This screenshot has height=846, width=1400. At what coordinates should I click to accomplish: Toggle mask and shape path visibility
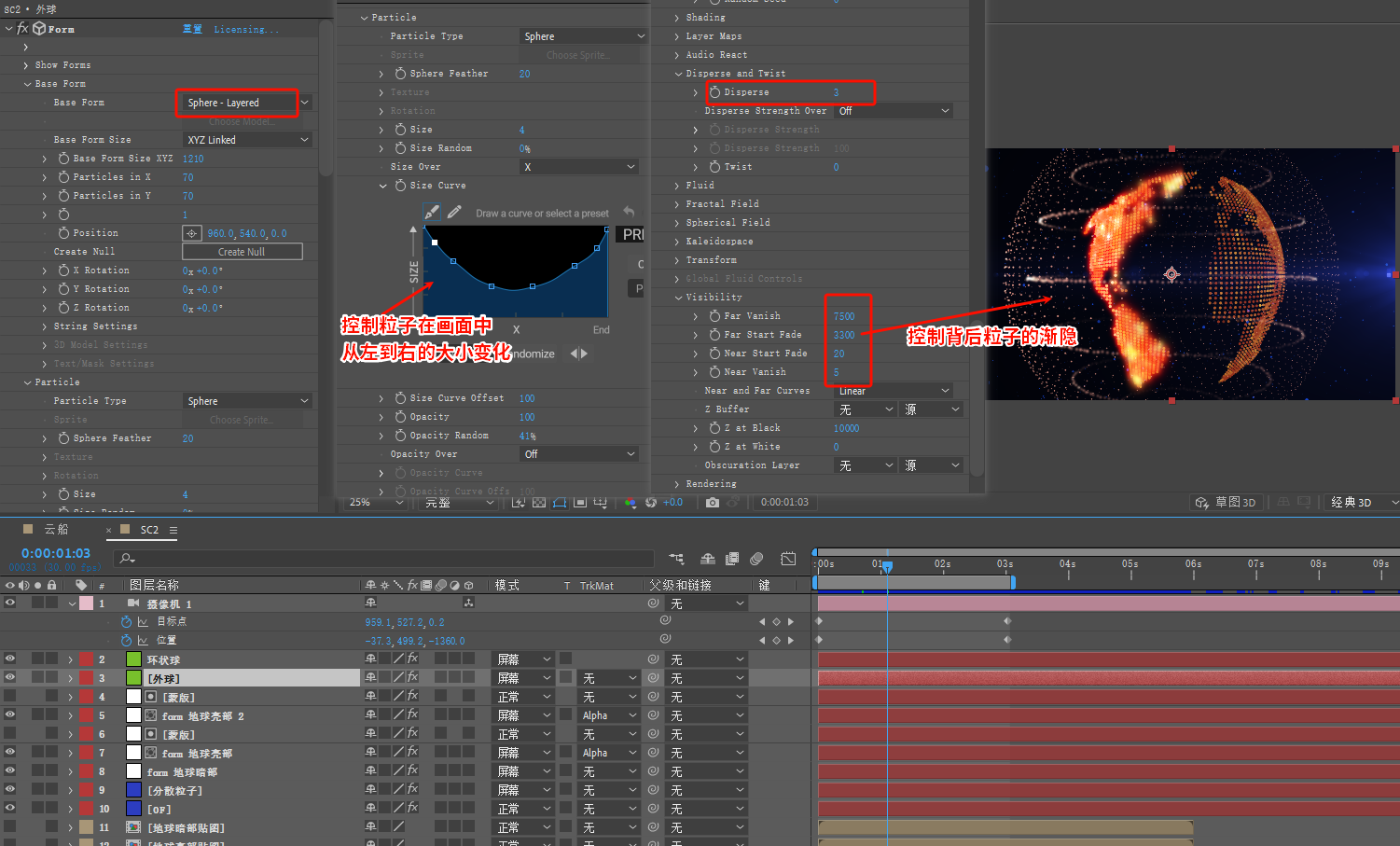click(560, 503)
